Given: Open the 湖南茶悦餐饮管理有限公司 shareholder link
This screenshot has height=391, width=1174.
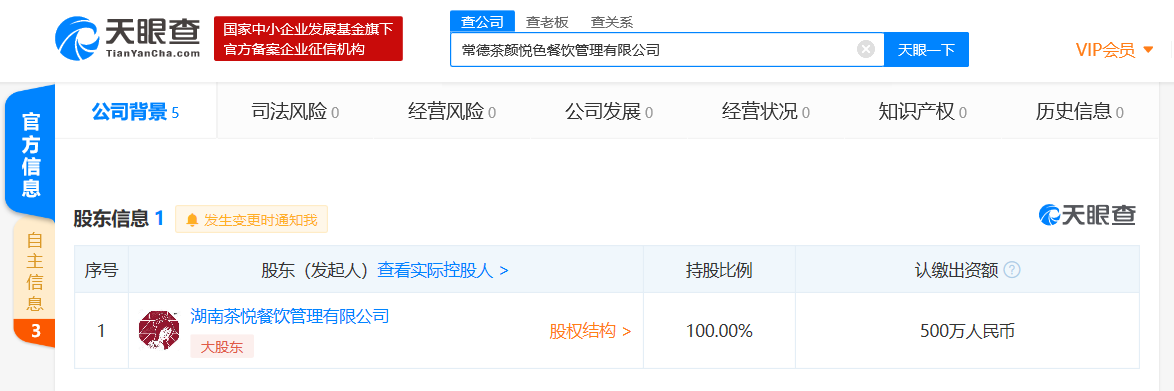Looking at the screenshot, I should 290,315.
